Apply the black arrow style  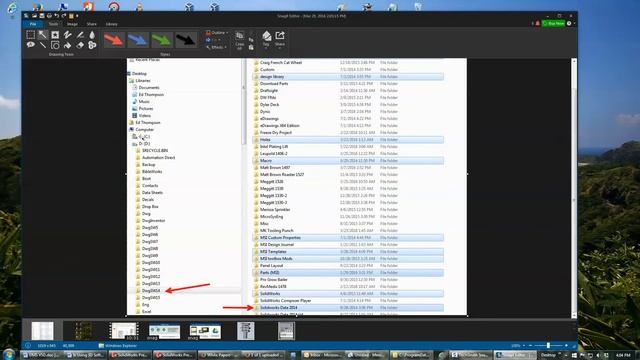pos(186,40)
